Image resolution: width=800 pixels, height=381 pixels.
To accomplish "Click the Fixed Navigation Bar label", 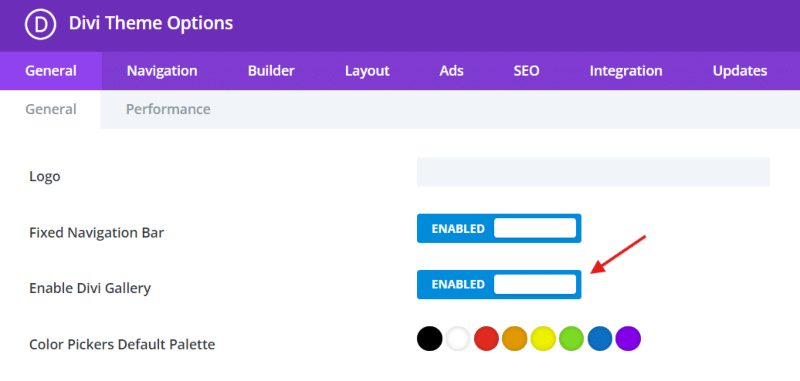I will click(96, 233).
